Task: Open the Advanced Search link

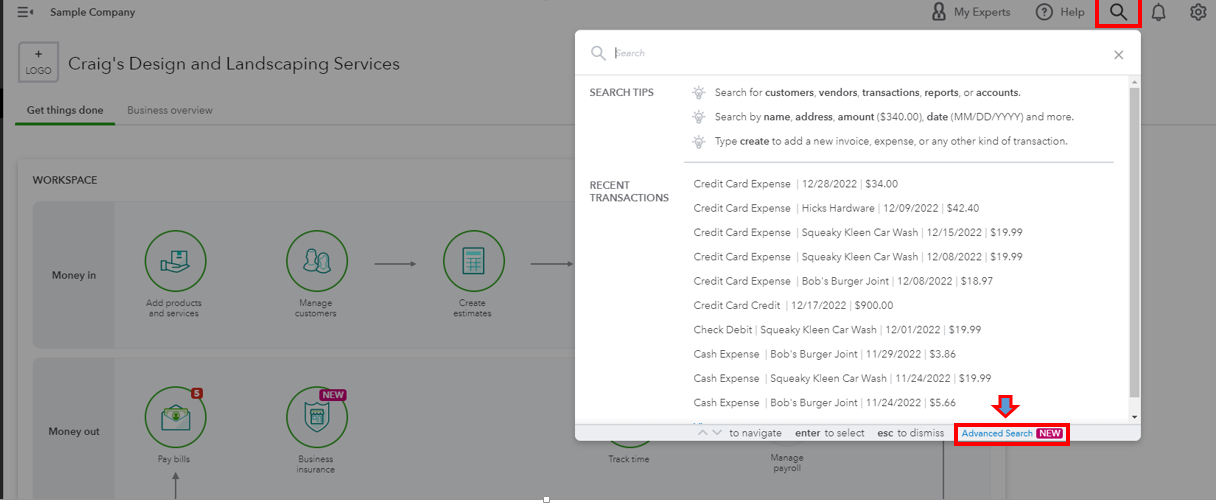Action: pos(997,433)
